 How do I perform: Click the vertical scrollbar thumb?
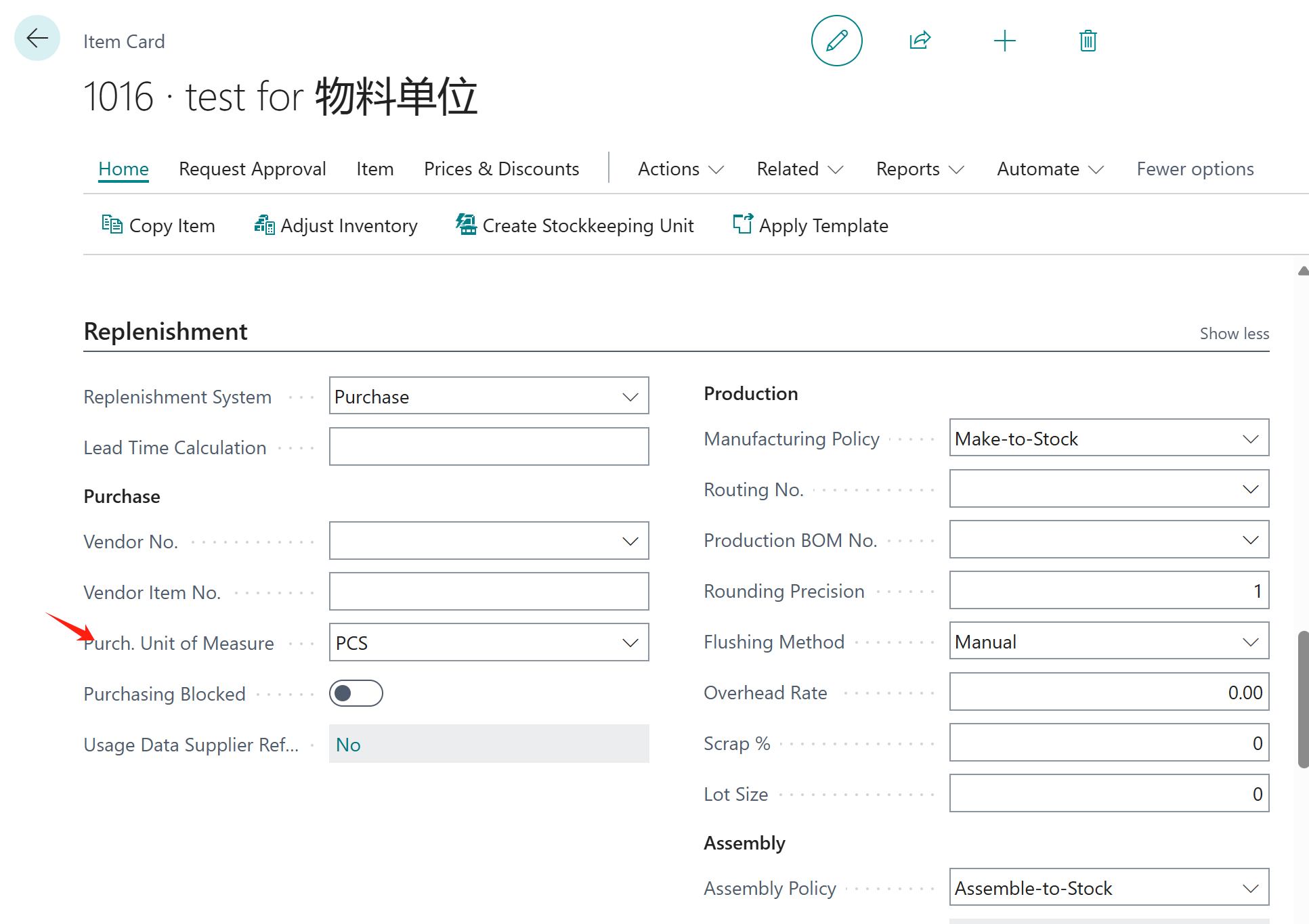pos(1303,699)
